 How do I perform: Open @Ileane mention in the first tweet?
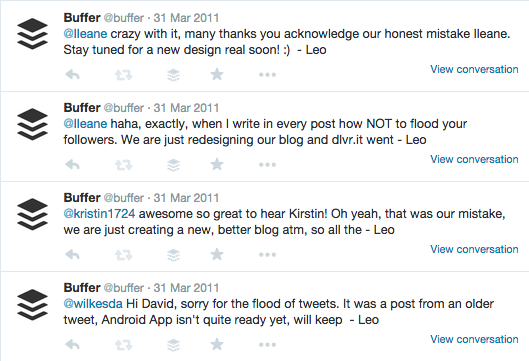pyautogui.click(x=85, y=34)
